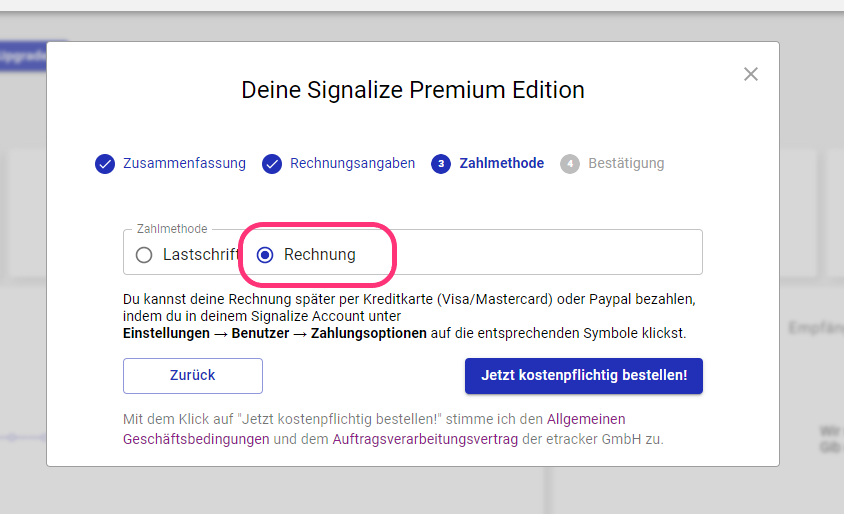Open the Bestätigung step label
Screen dimensions: 844x514
(626, 163)
